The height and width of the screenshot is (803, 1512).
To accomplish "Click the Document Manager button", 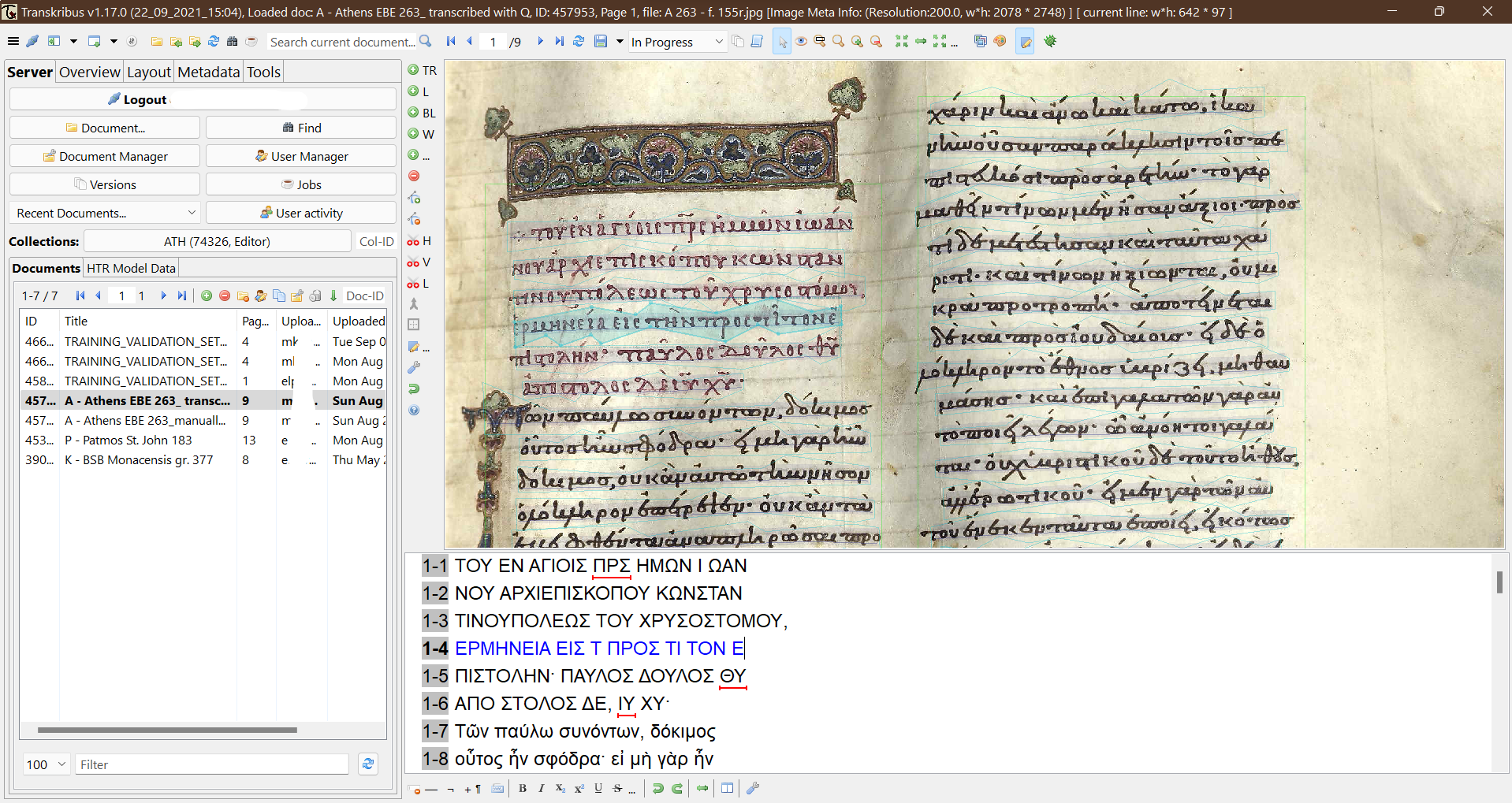I will coord(104,156).
